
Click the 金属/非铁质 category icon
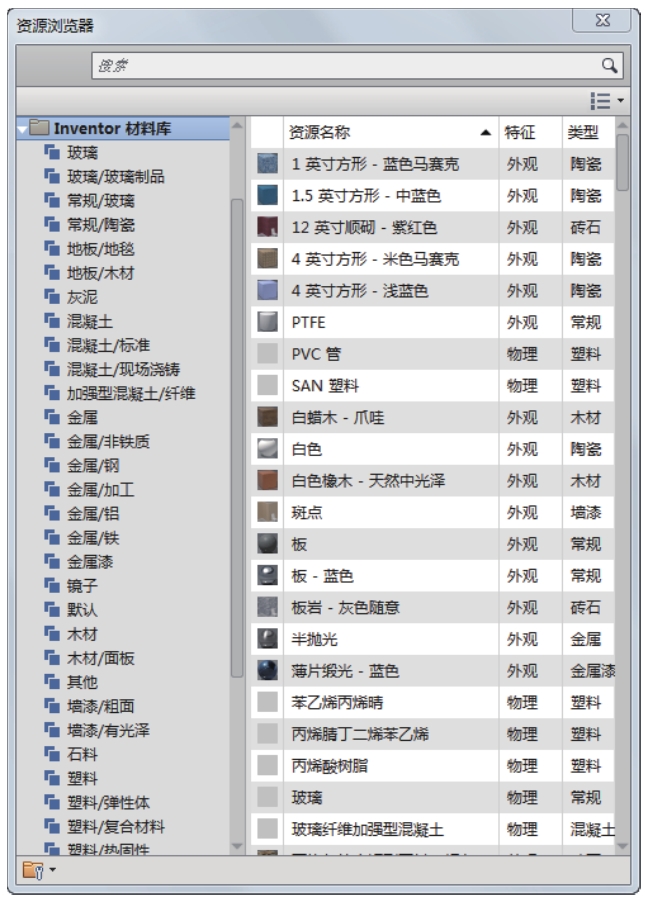[x=52, y=442]
